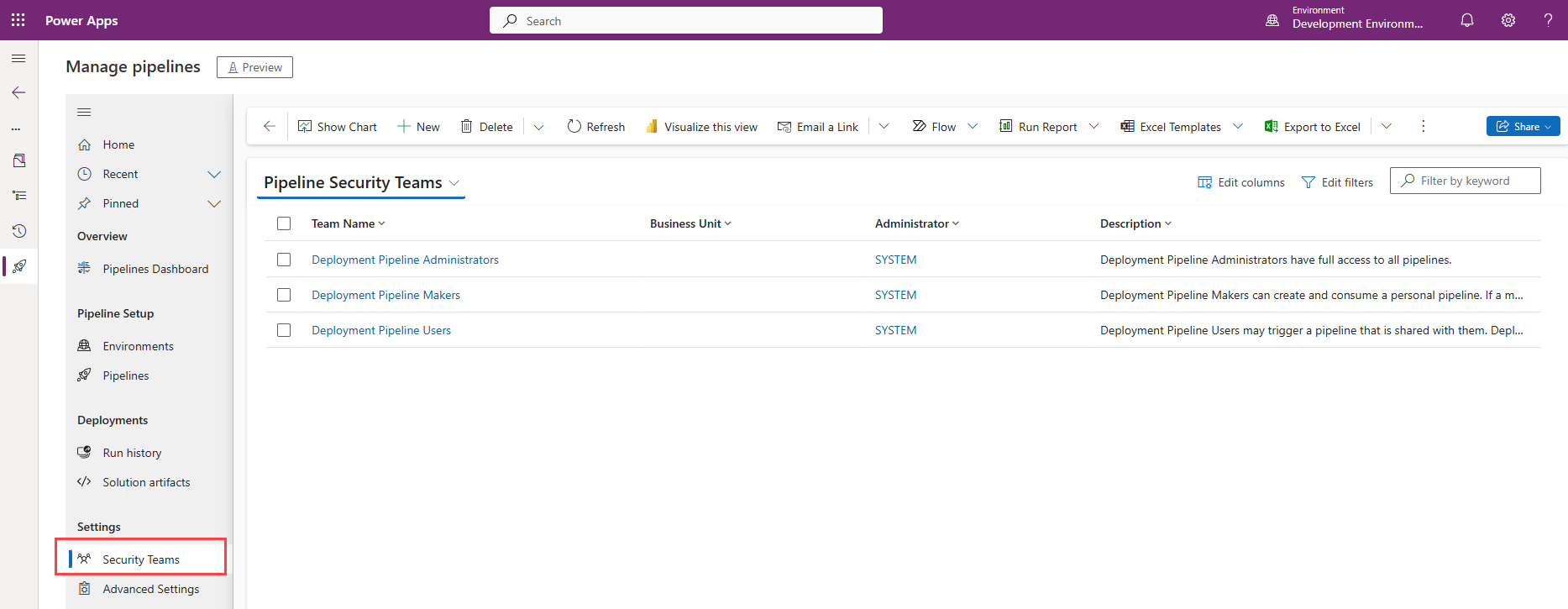Refresh the Pipeline Security Teams list
This screenshot has width=1568, height=609.
pos(595,127)
